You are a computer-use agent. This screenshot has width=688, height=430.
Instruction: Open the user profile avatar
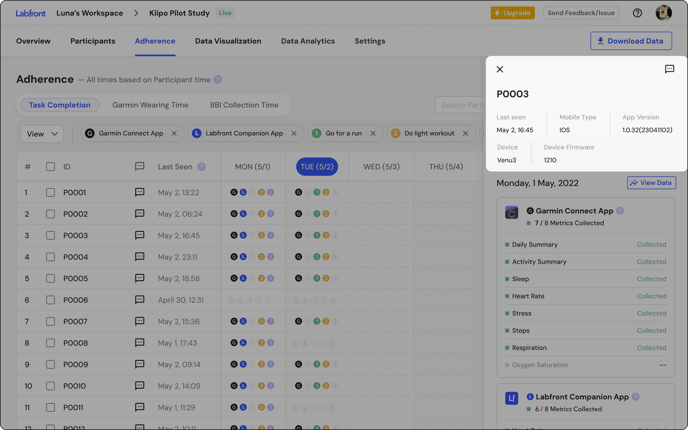point(663,13)
